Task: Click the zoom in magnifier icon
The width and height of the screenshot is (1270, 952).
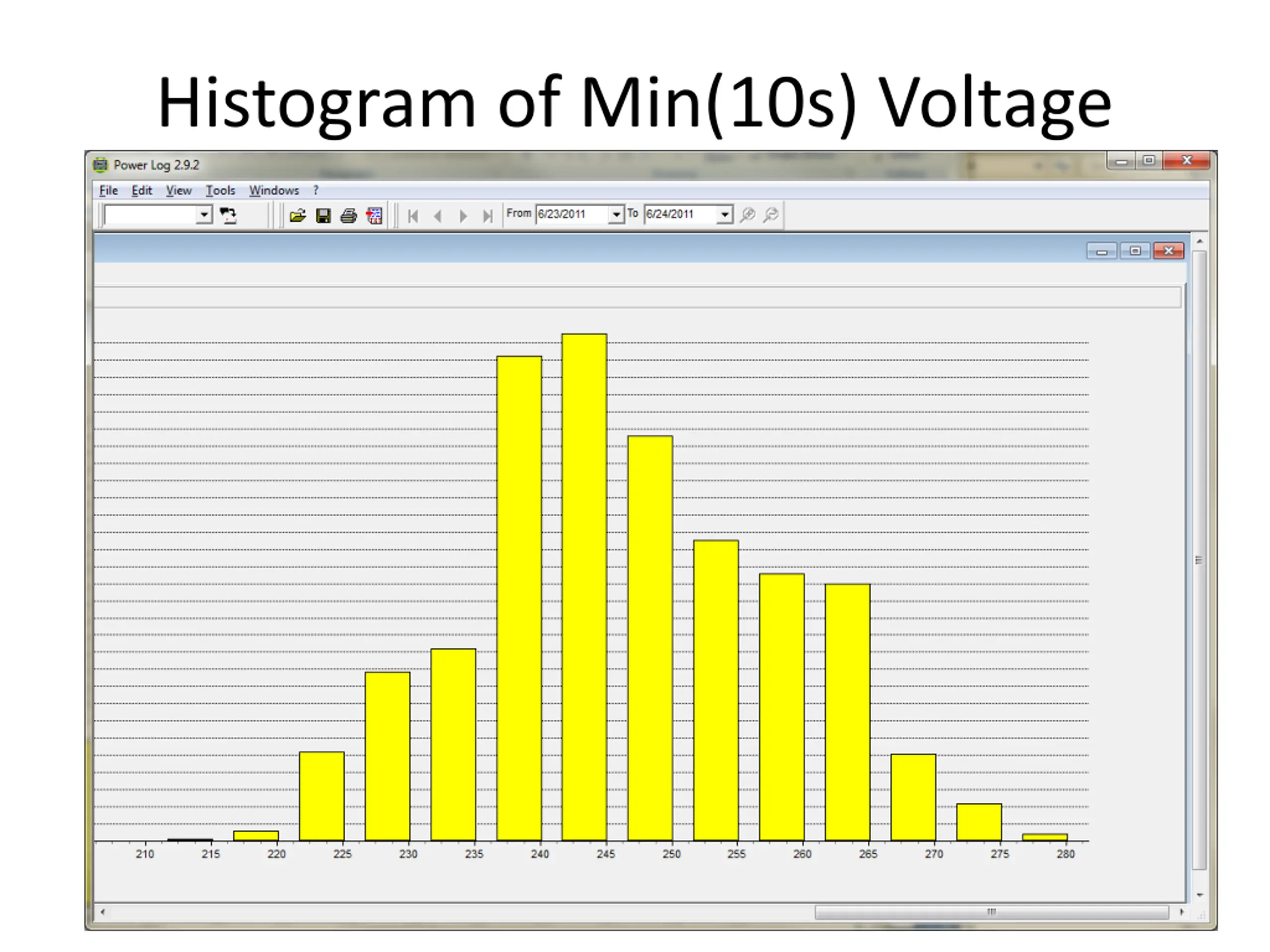Action: pyautogui.click(x=747, y=215)
